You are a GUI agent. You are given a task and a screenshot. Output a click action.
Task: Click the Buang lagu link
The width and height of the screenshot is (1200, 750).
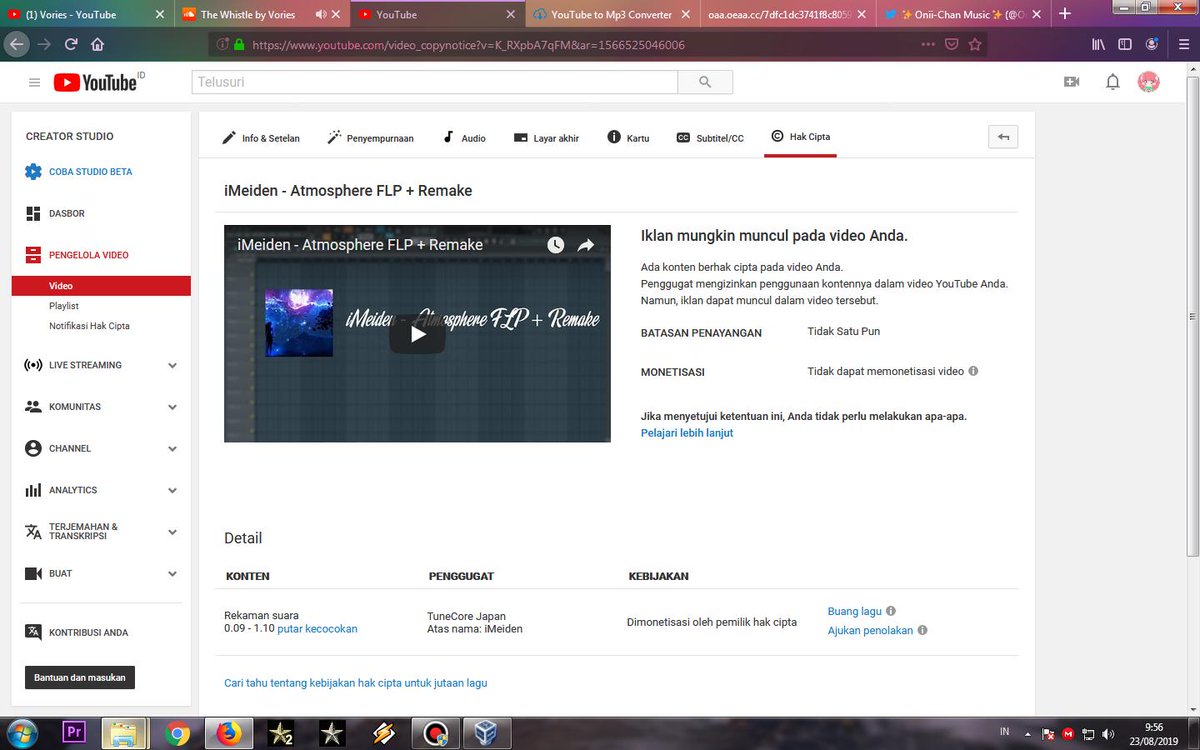[855, 611]
